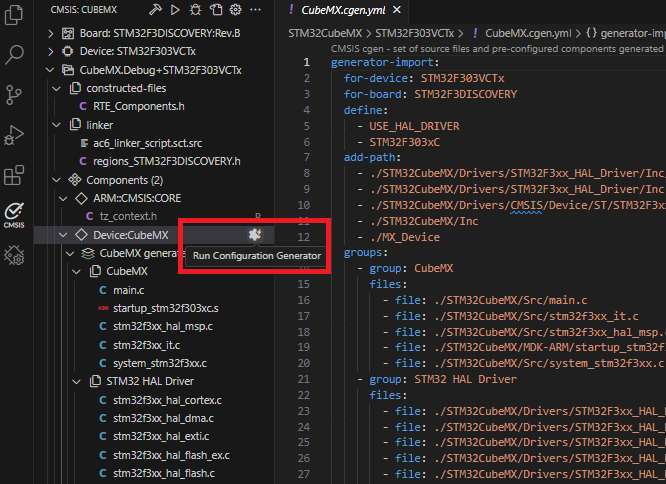Open stm32f3xx_hal_dma.c file
666x484 pixels.
(163, 419)
